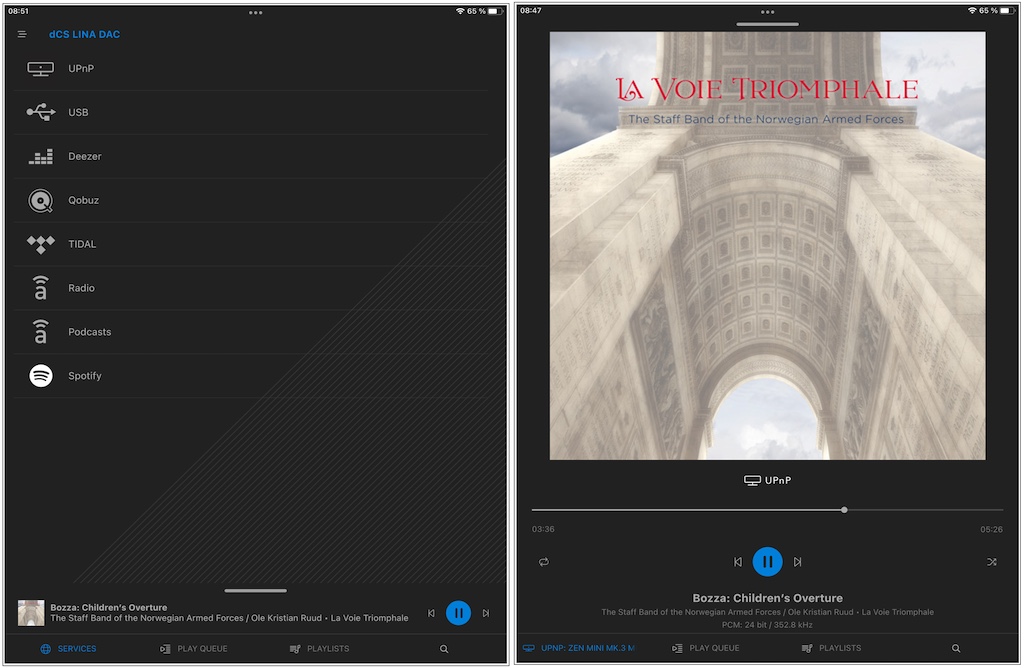Click search icon in right screen bottom bar
This screenshot has width=1024, height=668.
[956, 648]
